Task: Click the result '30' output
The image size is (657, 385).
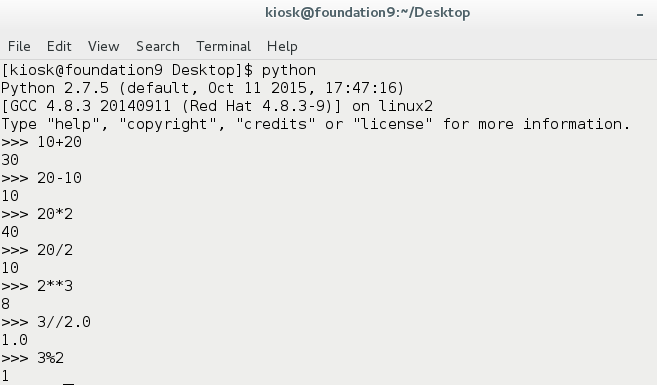Action: (10, 160)
